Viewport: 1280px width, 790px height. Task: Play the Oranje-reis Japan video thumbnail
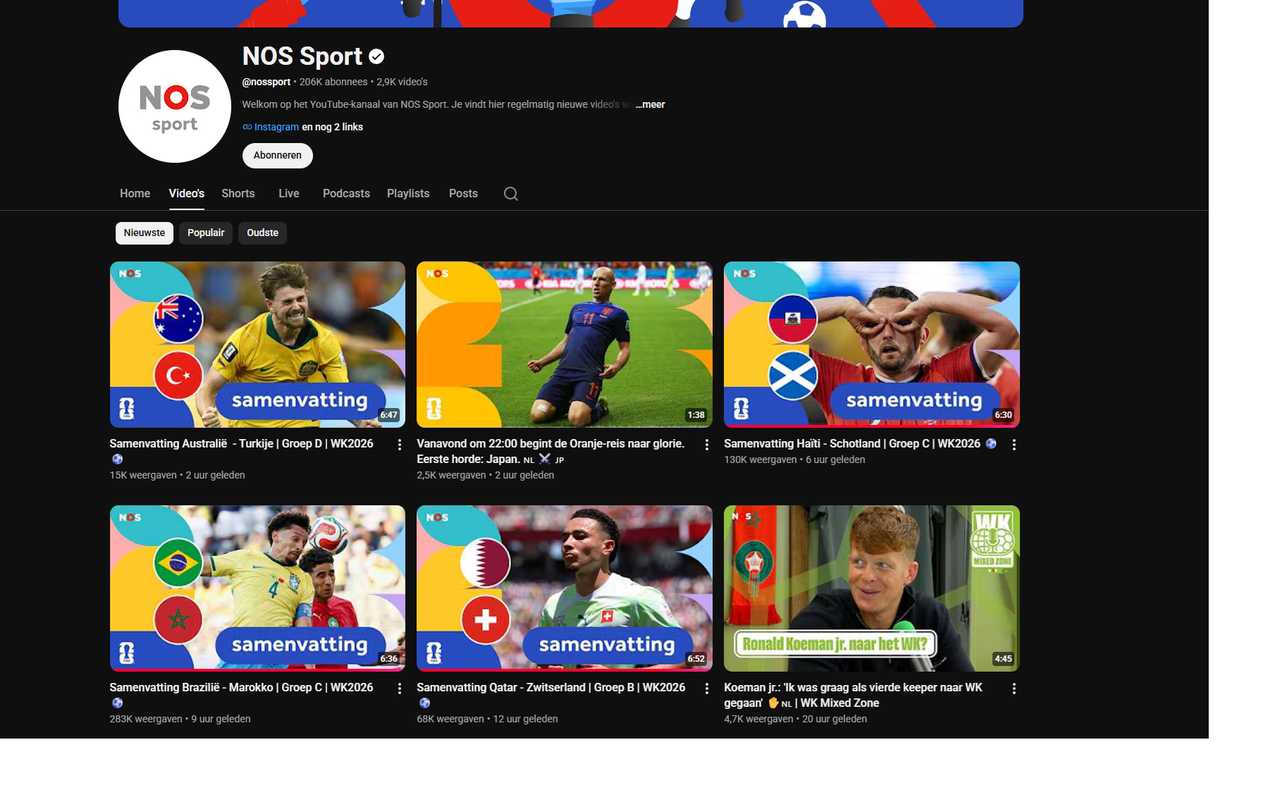(565, 345)
